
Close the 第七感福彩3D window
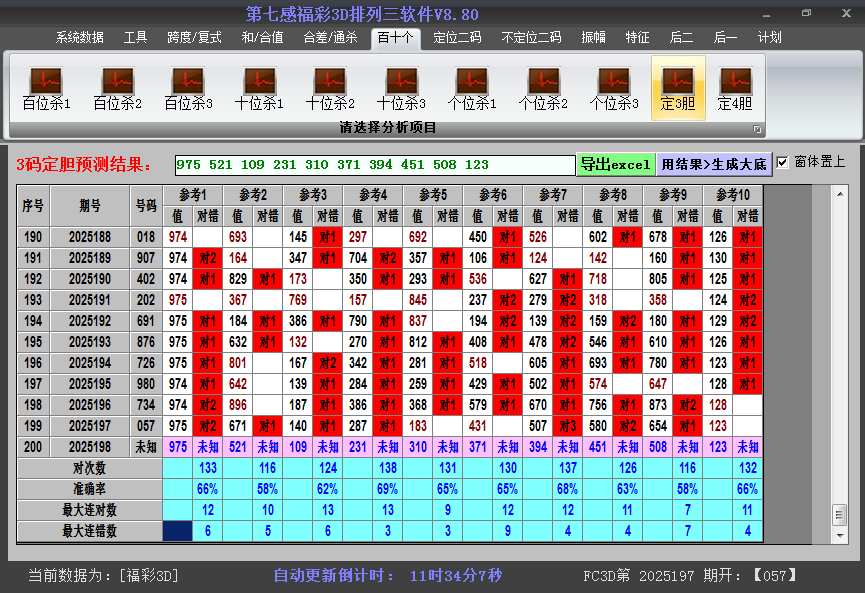coord(846,13)
